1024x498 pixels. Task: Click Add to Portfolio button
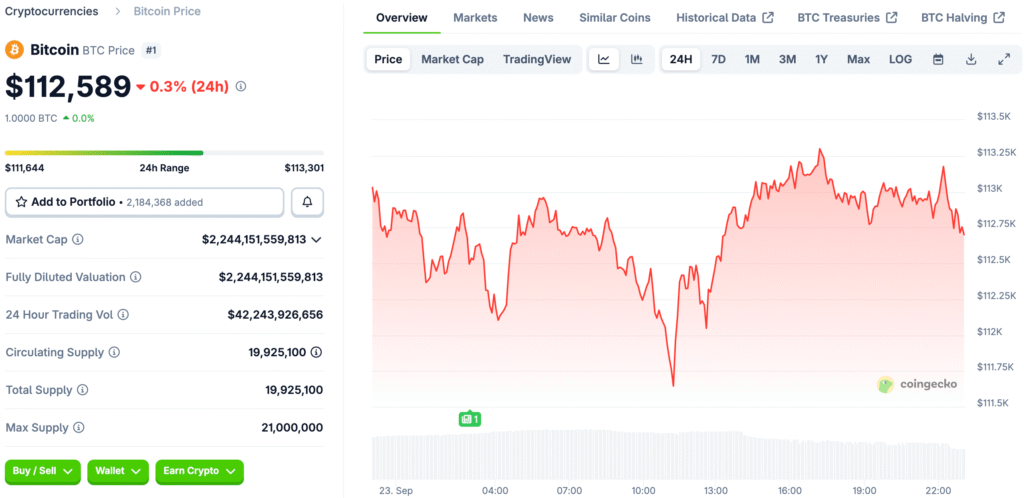(x=144, y=202)
